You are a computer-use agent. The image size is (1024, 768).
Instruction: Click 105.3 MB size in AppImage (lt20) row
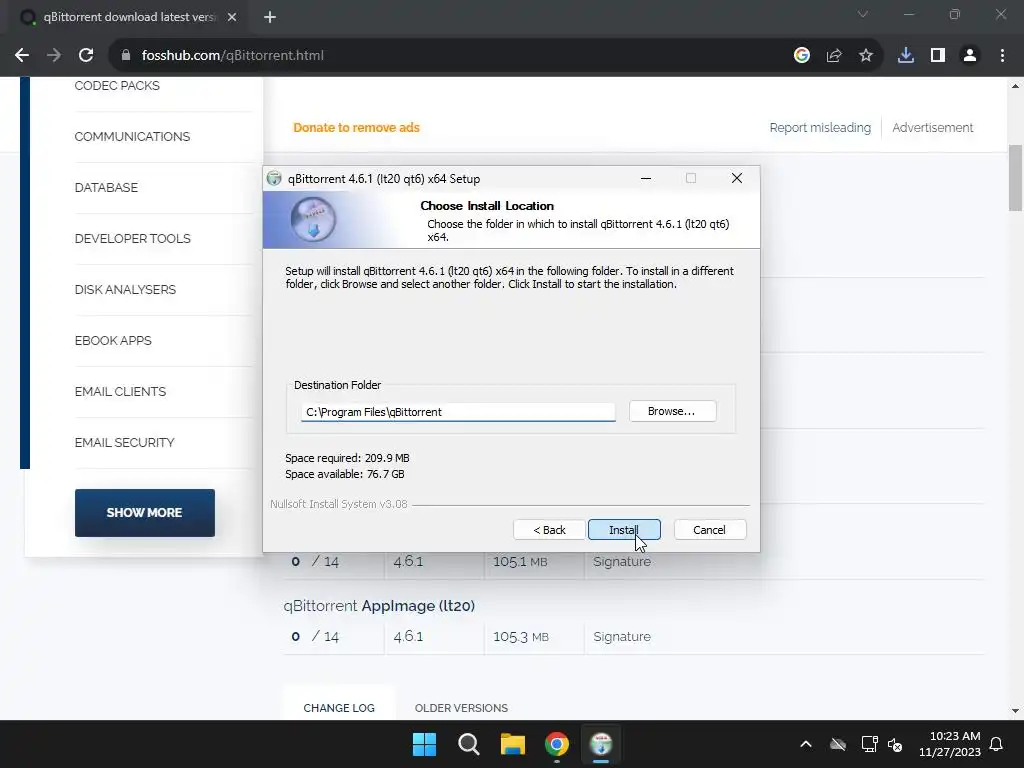(520, 637)
